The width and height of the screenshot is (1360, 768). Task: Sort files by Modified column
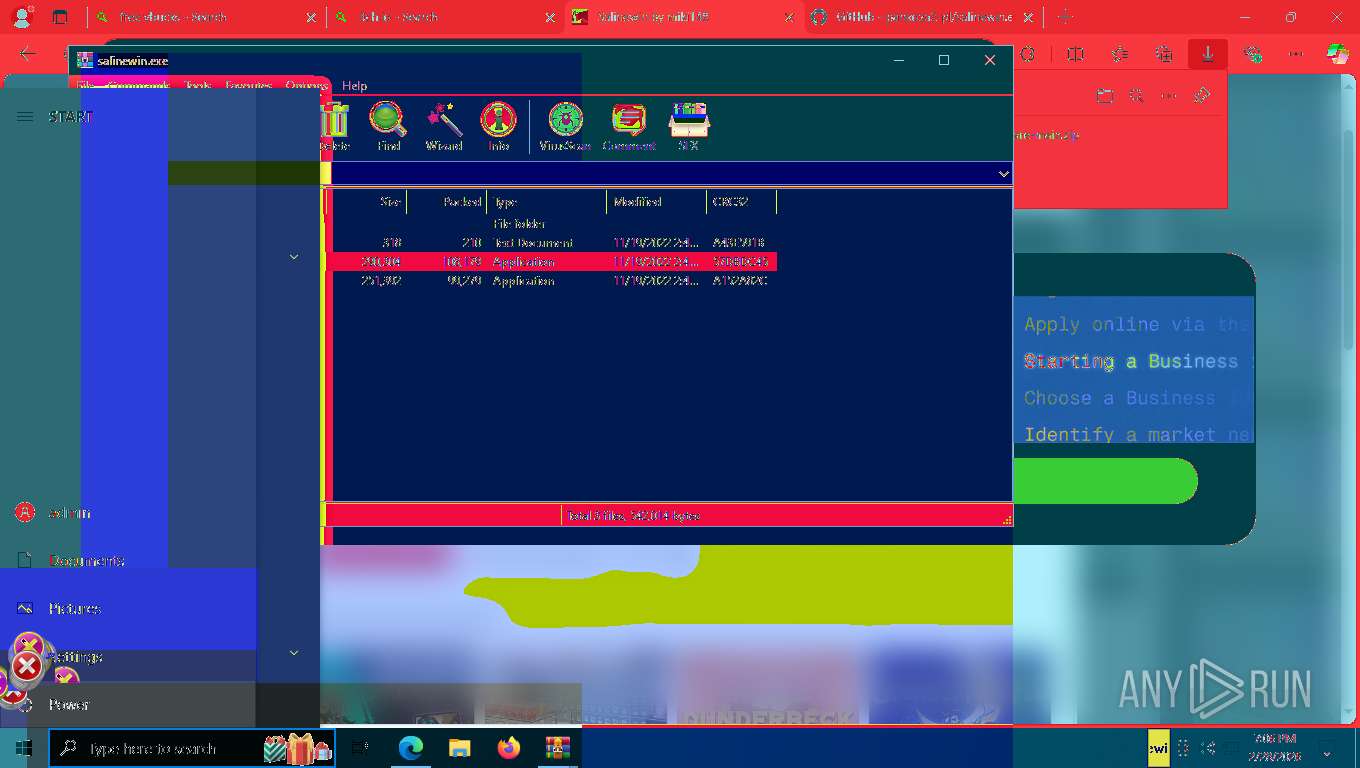tap(656, 202)
